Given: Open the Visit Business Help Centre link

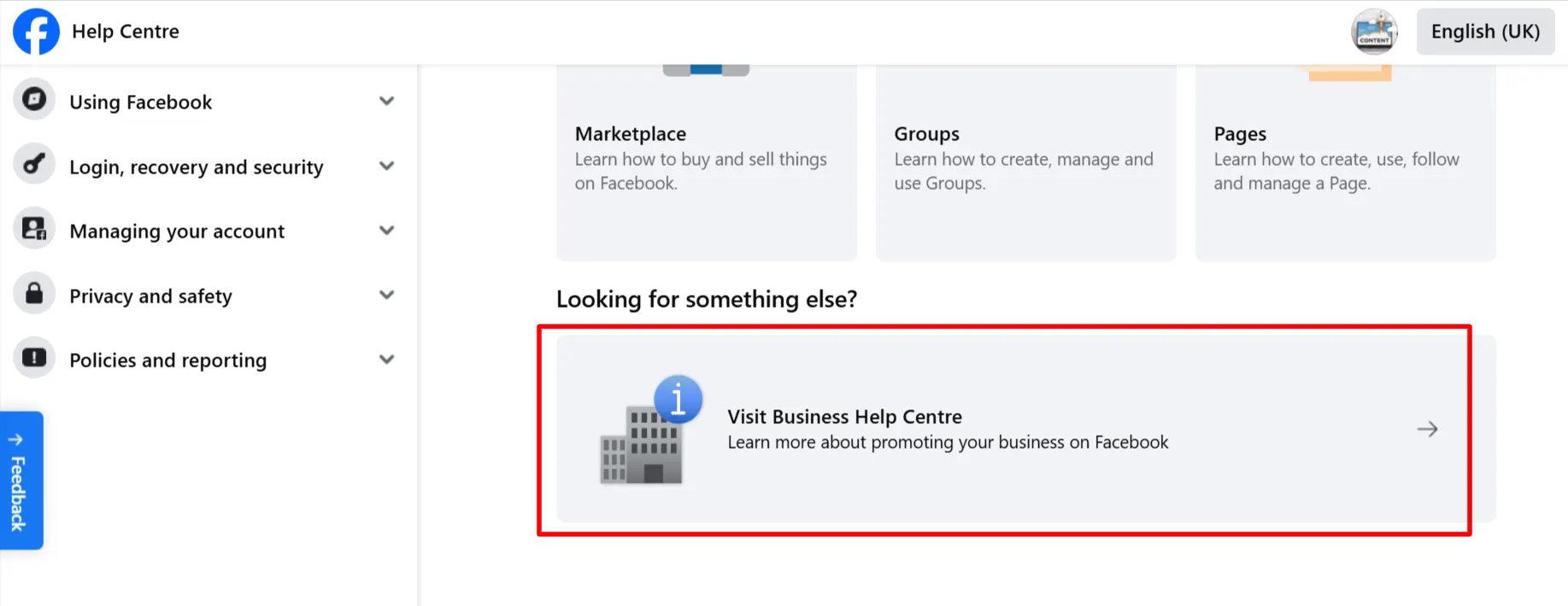Looking at the screenshot, I should point(844,417).
